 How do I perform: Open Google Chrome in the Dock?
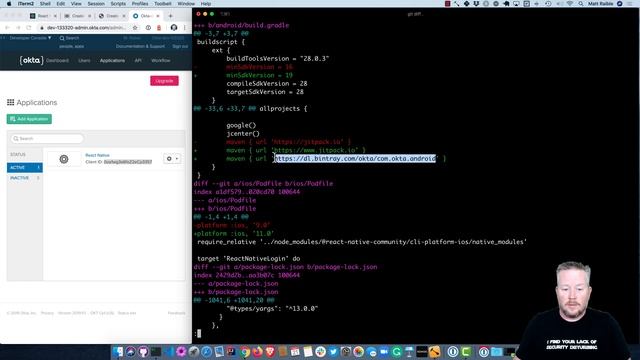coord(244,351)
